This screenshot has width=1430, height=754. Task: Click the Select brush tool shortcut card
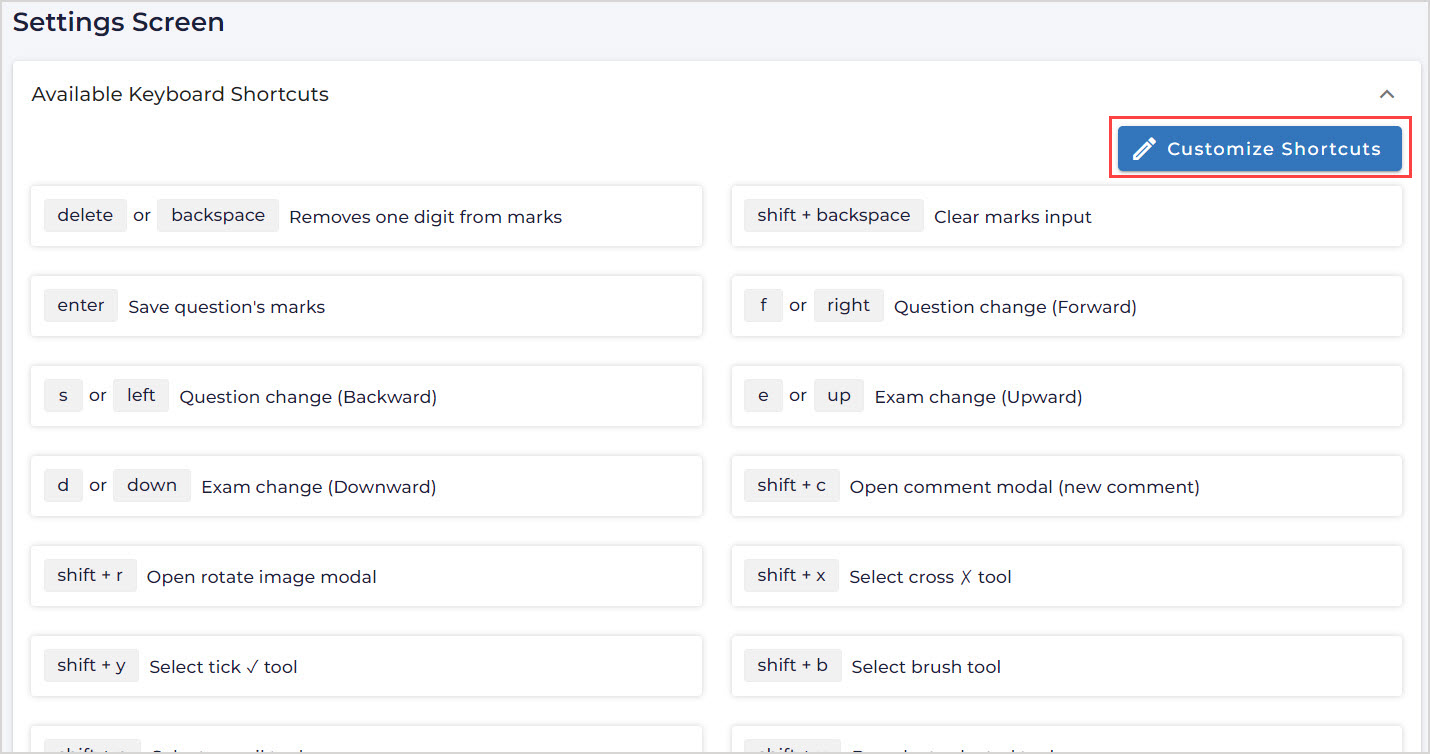coord(1066,666)
